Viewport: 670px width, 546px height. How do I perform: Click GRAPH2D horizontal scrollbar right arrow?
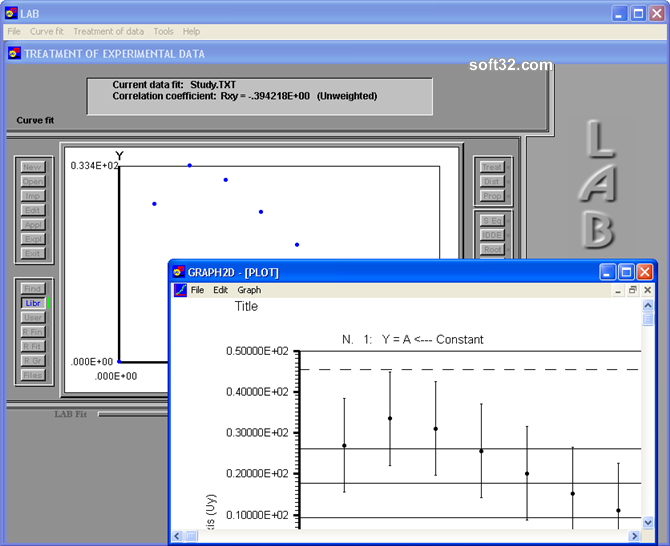click(635, 536)
